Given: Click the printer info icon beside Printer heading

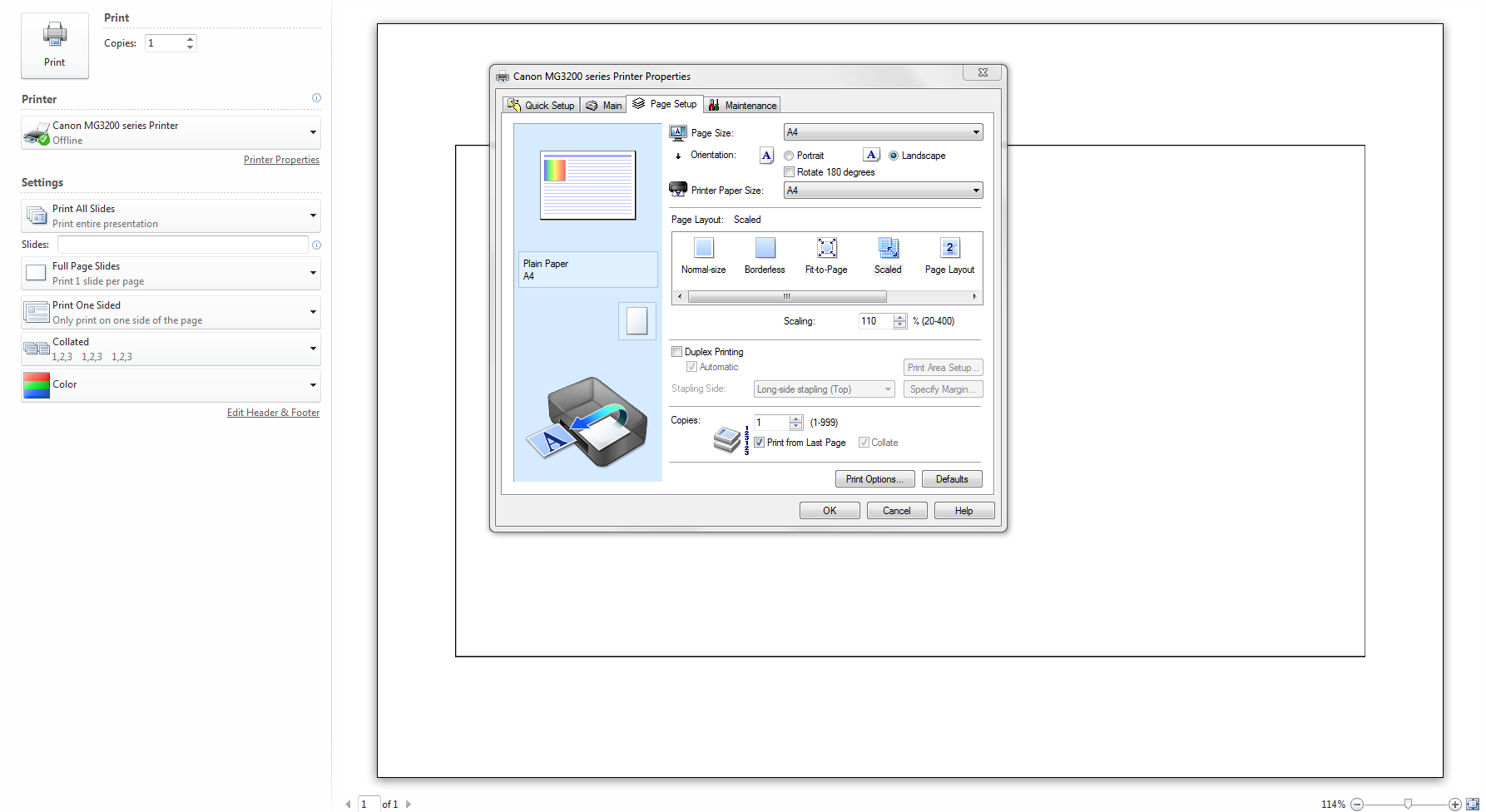Looking at the screenshot, I should 316,98.
